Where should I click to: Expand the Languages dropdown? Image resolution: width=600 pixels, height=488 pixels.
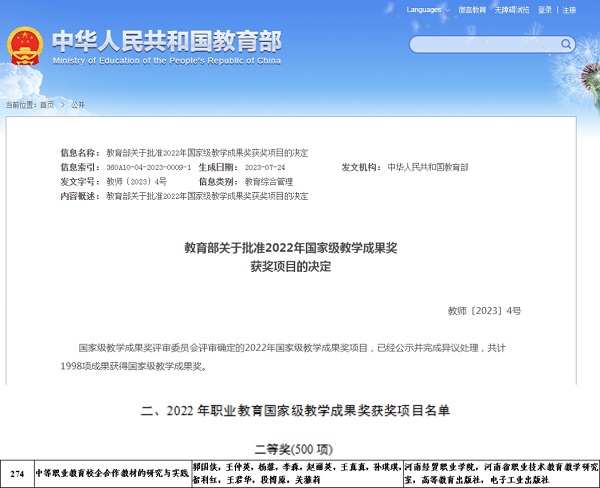tap(428, 9)
